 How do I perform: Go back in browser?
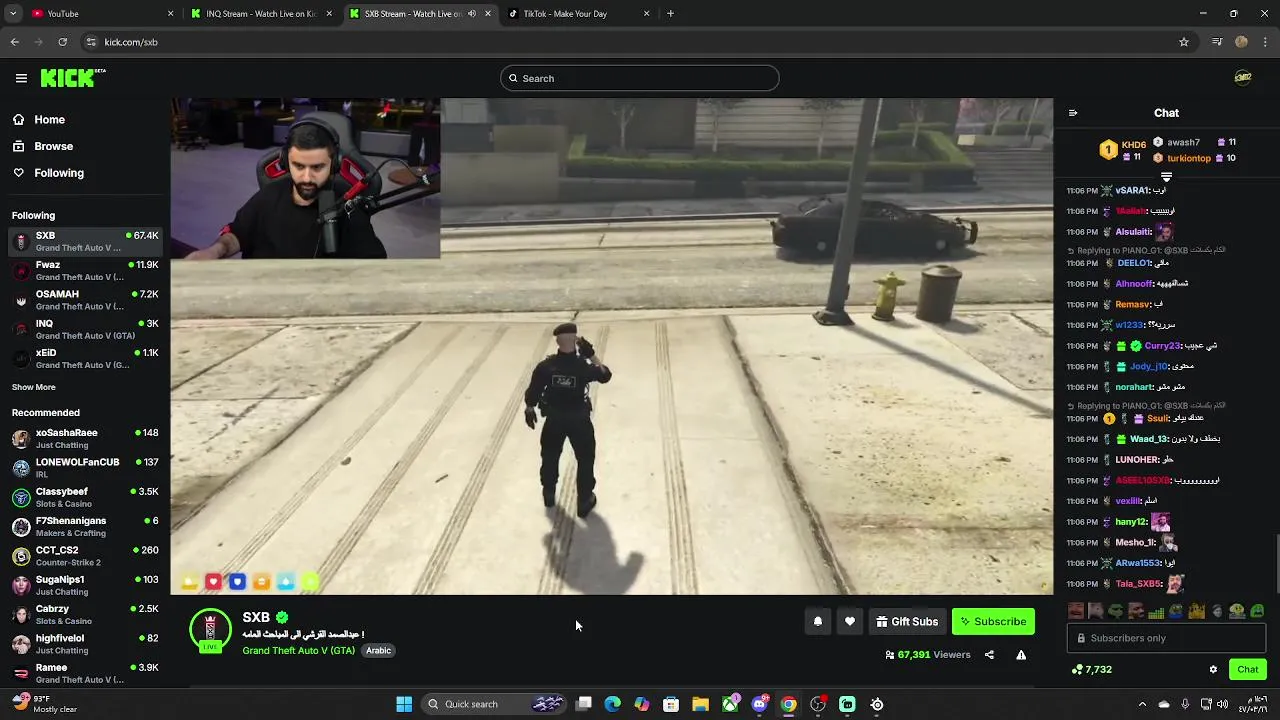[x=15, y=42]
